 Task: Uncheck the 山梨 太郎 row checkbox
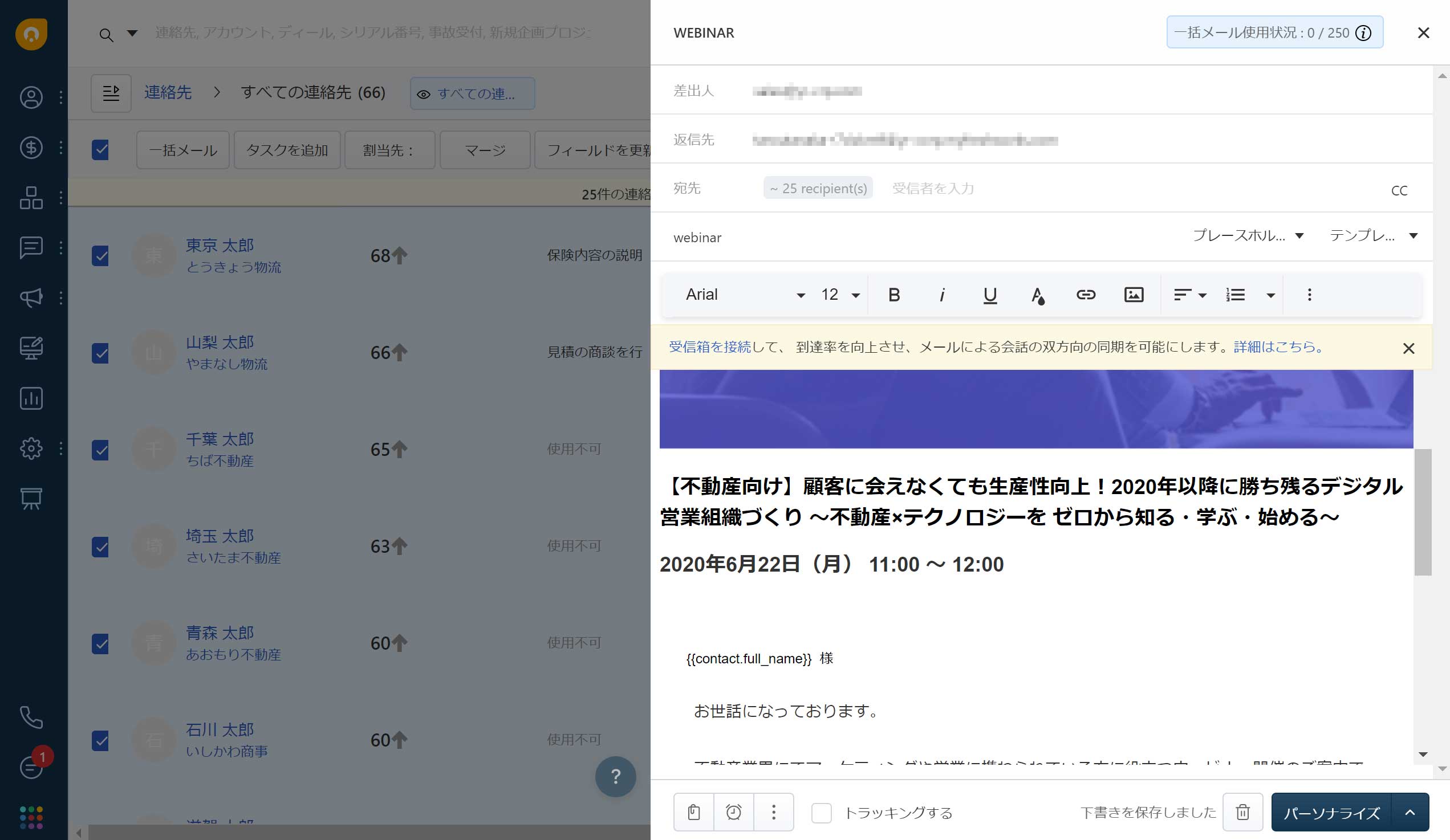[101, 353]
